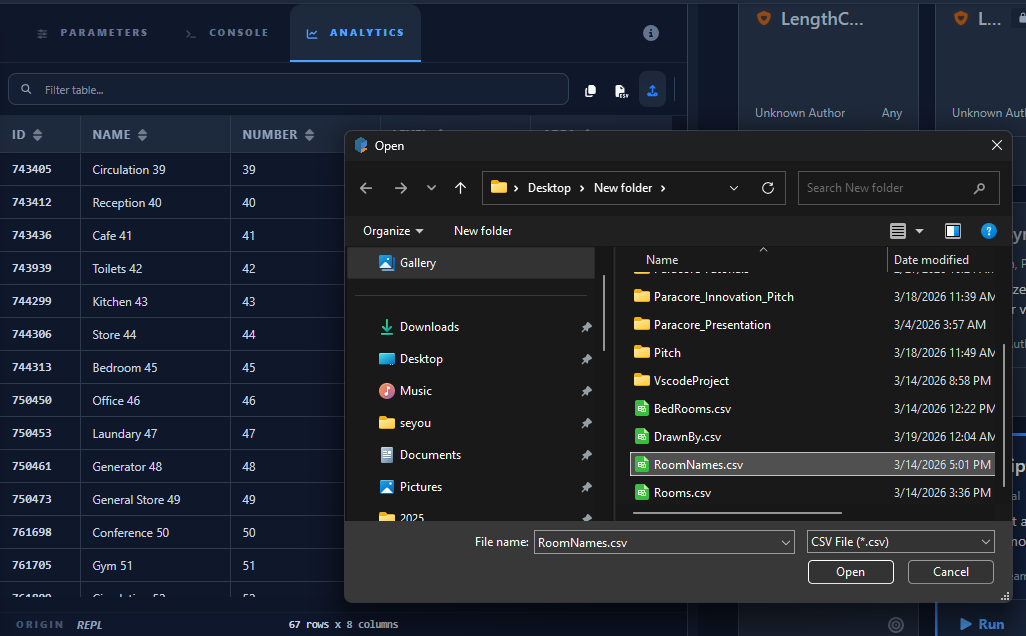Click the refresh button in address bar
Viewport: 1026px width, 636px height.
(768, 188)
